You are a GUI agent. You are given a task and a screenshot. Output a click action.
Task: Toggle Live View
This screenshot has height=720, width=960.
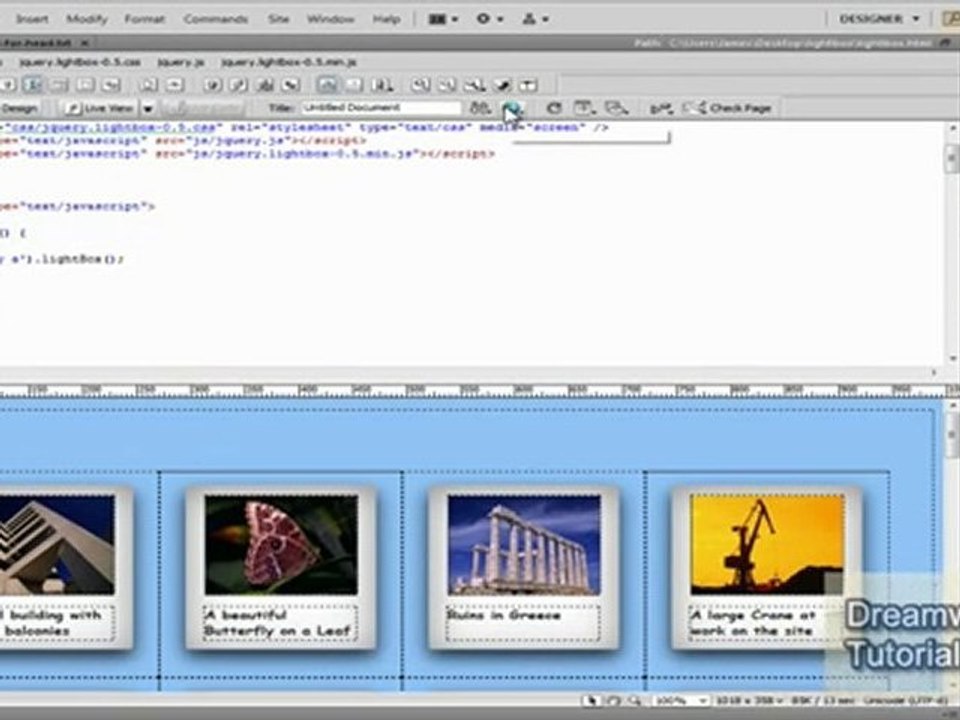coord(100,108)
